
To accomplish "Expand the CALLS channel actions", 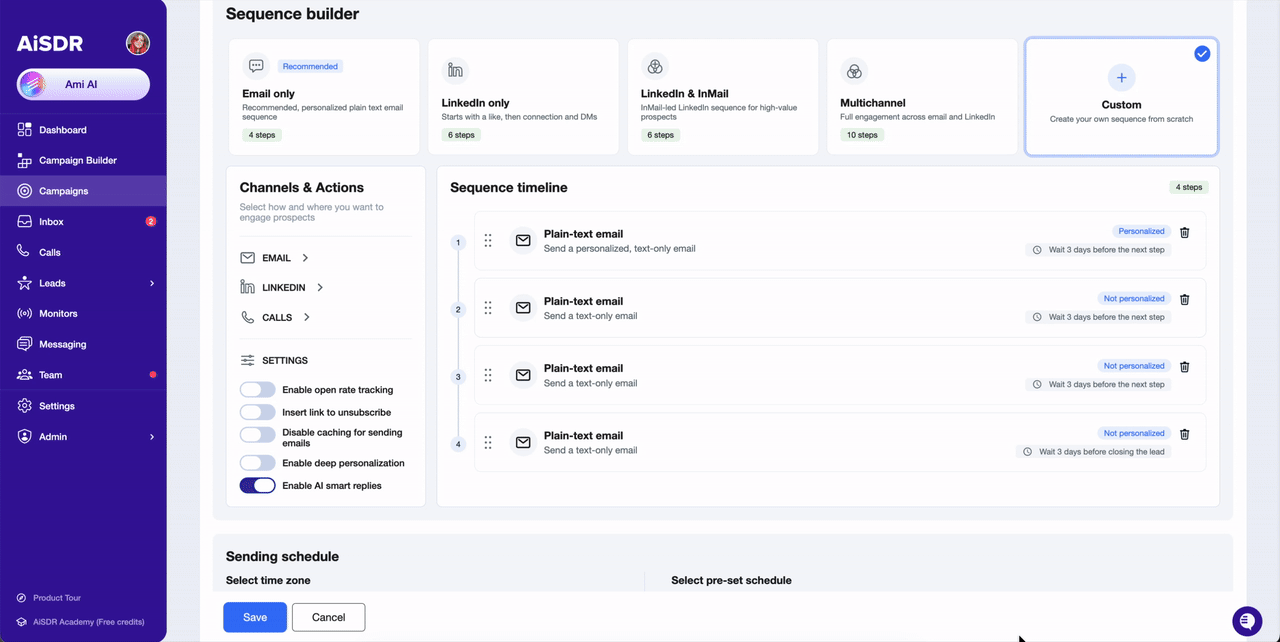I will coord(276,317).
